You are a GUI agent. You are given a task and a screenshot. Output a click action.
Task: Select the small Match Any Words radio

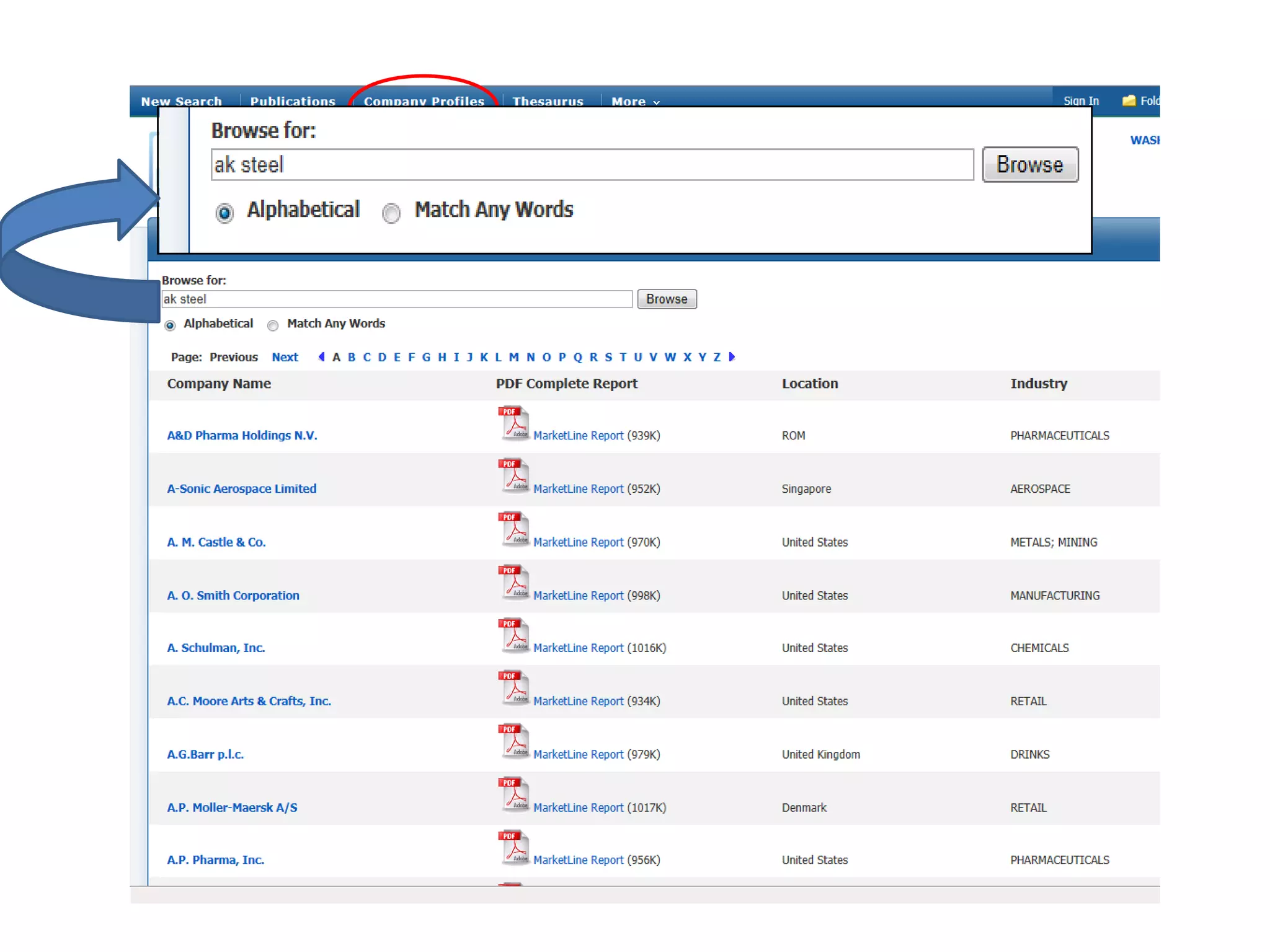tap(273, 325)
